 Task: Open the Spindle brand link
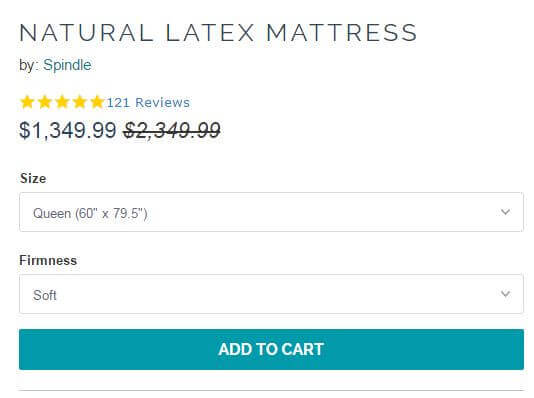(67, 65)
